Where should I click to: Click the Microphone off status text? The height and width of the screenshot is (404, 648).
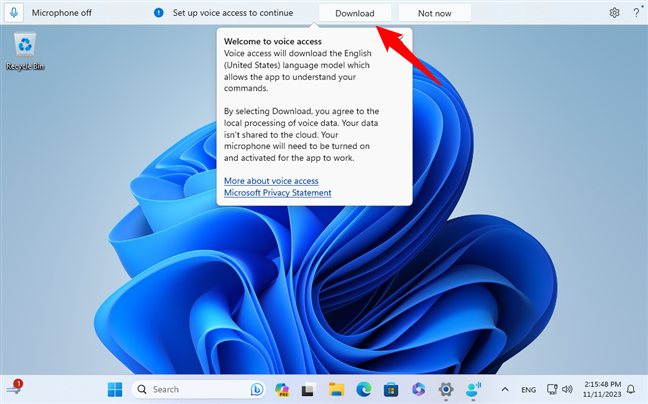(62, 13)
